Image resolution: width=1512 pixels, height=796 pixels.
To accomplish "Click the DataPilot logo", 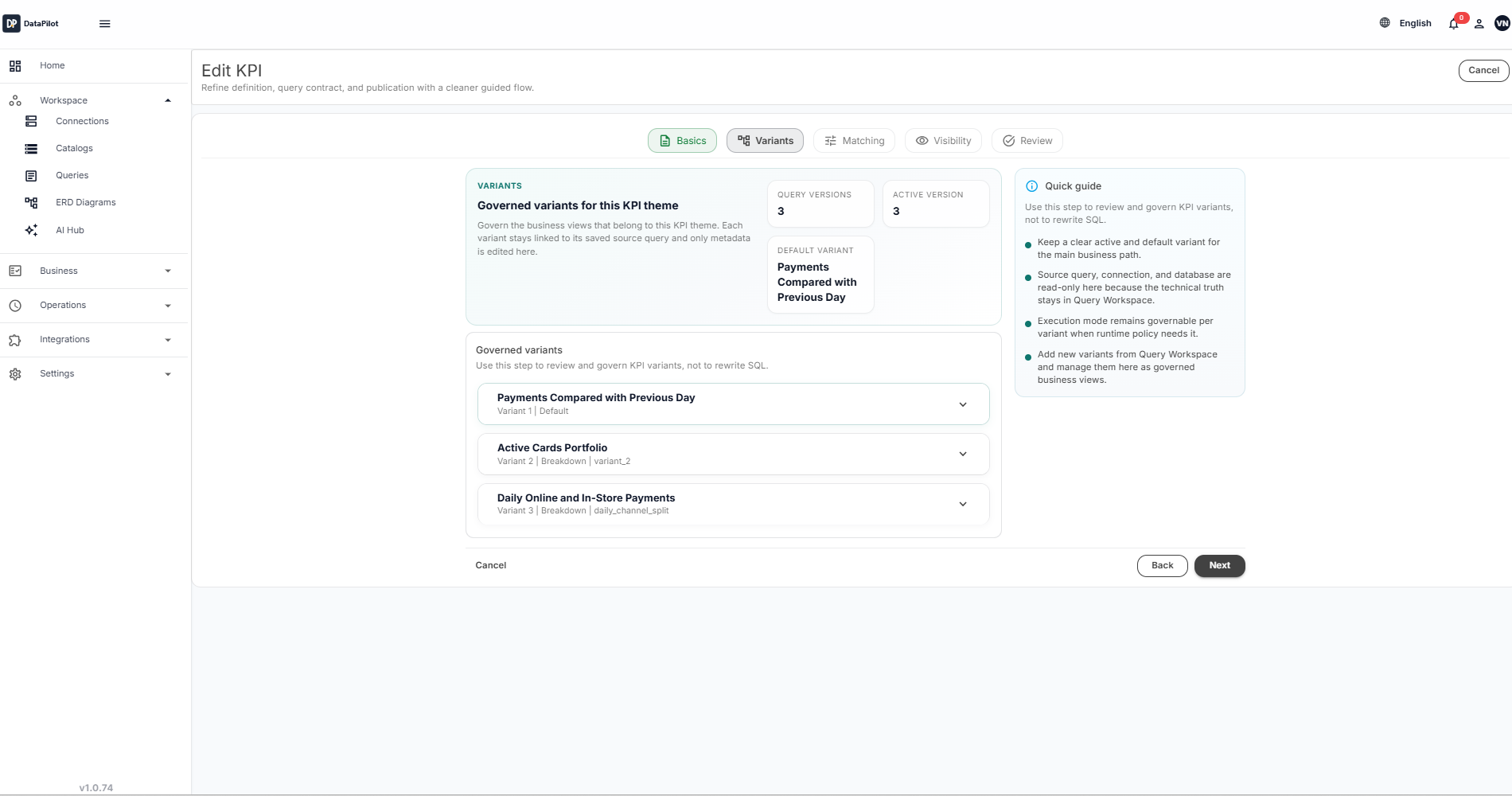I will pos(32,23).
